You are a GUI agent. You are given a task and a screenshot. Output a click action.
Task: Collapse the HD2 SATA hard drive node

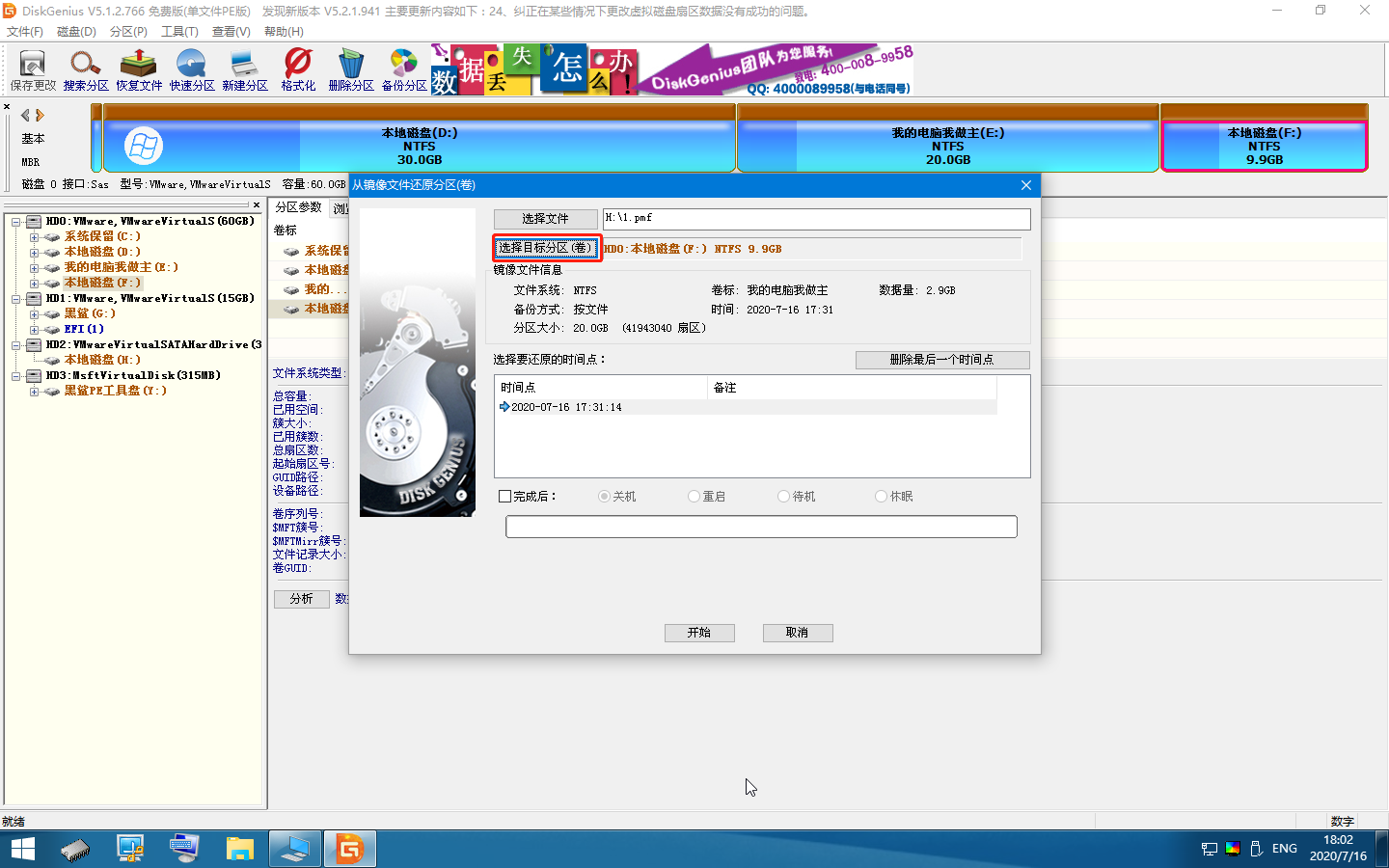tap(16, 345)
